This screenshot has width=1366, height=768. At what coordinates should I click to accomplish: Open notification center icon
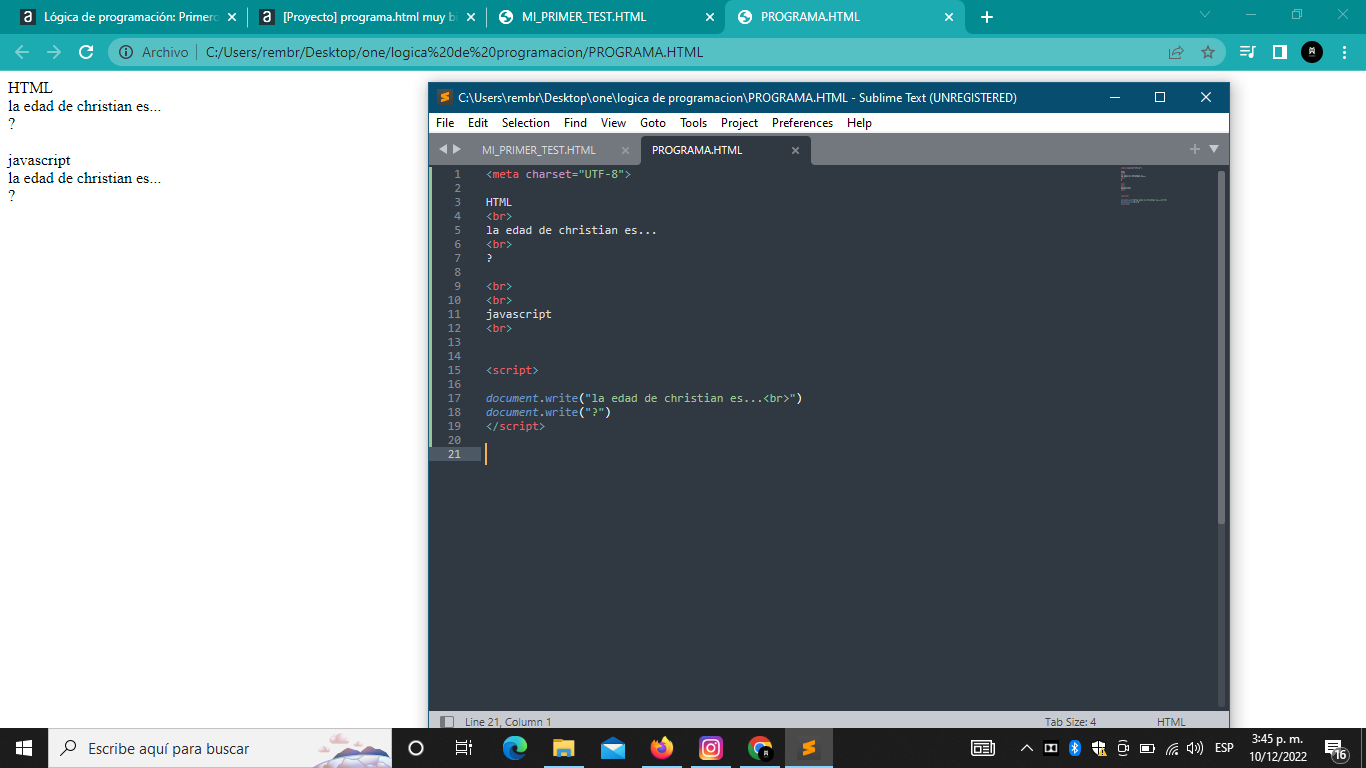[1335, 748]
